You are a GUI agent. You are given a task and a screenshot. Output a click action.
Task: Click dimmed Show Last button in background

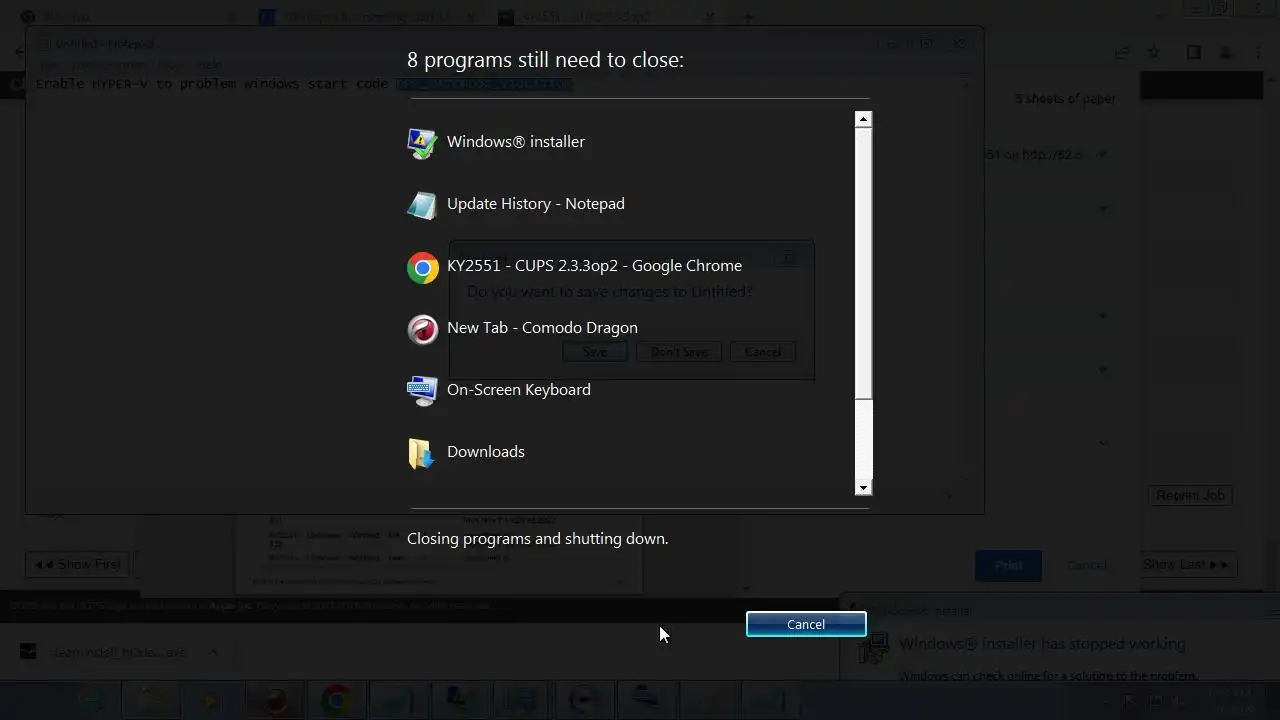pos(1186,564)
